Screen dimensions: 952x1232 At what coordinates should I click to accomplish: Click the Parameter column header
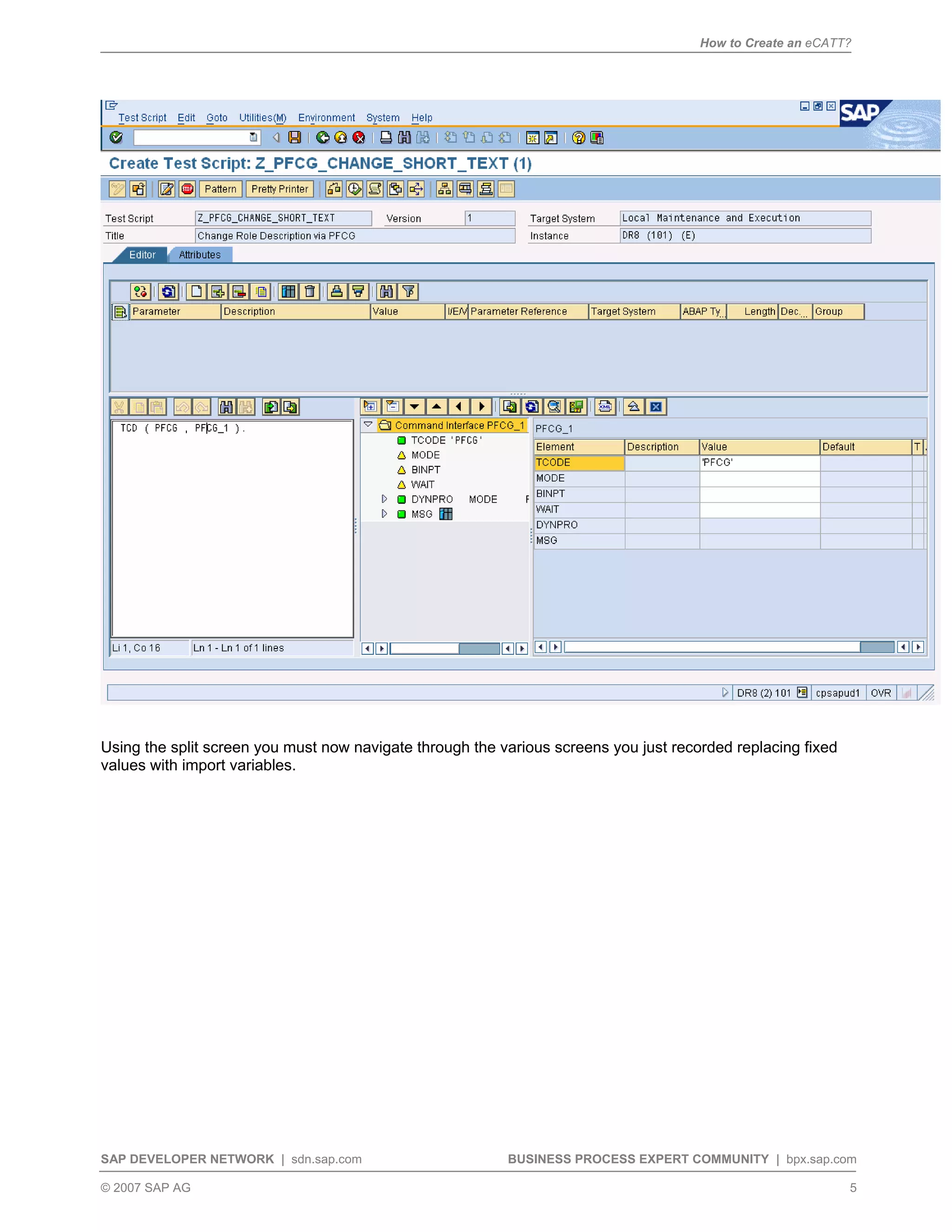175,311
